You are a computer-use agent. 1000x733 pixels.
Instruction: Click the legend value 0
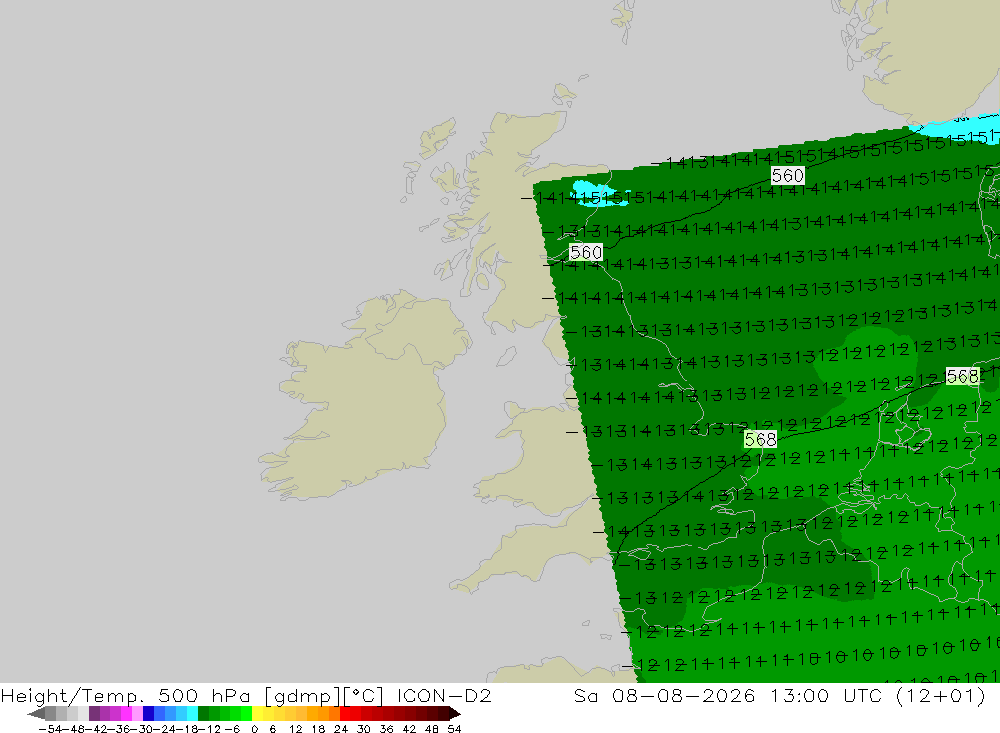pyautogui.click(x=255, y=729)
